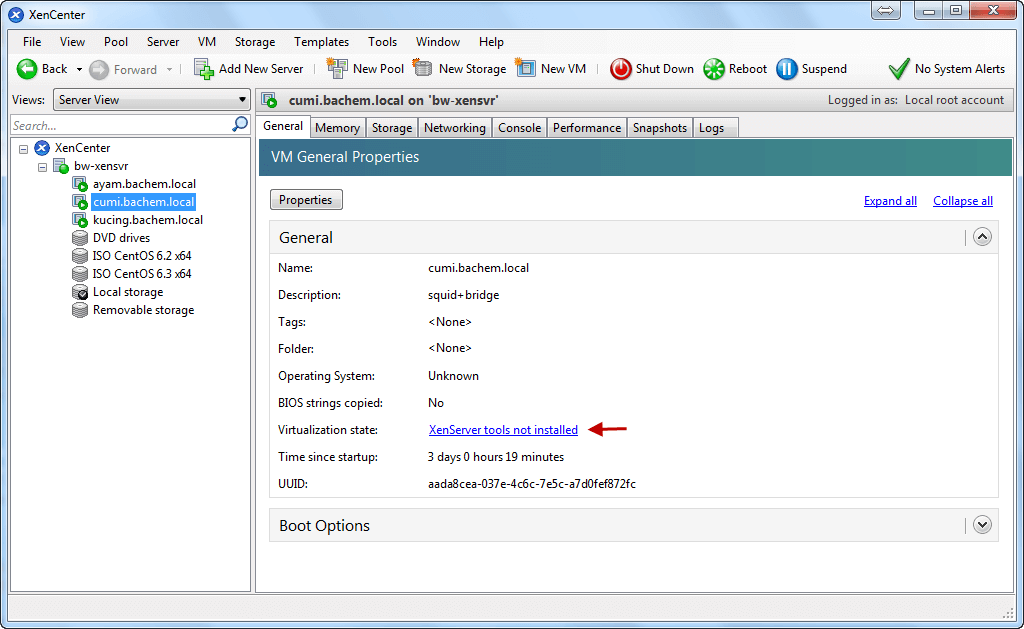Click the VM icon in the title header
The height and width of the screenshot is (629, 1024).
[x=269, y=101]
